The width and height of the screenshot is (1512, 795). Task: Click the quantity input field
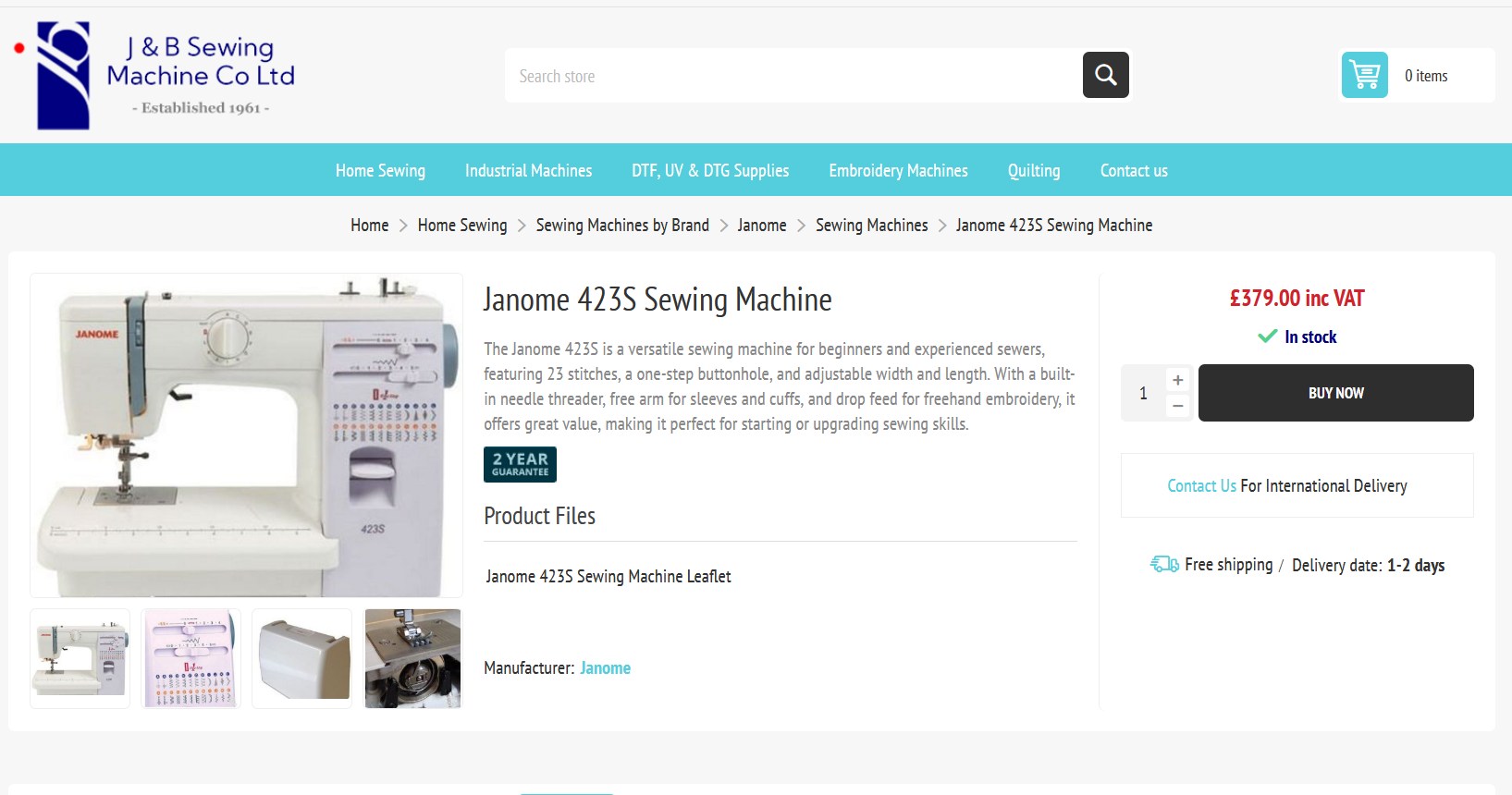[x=1144, y=393]
